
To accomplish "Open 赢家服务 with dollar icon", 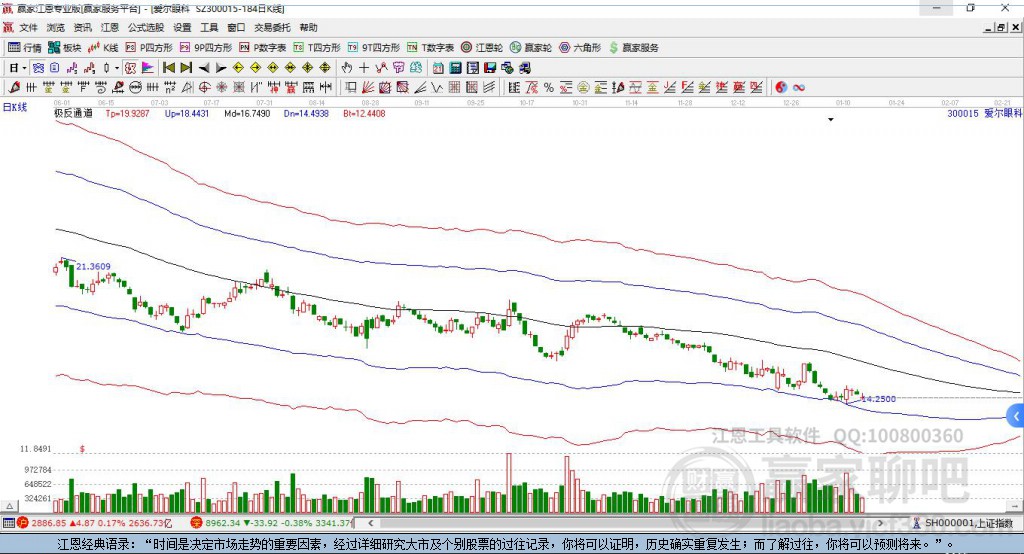I will click(x=633, y=48).
